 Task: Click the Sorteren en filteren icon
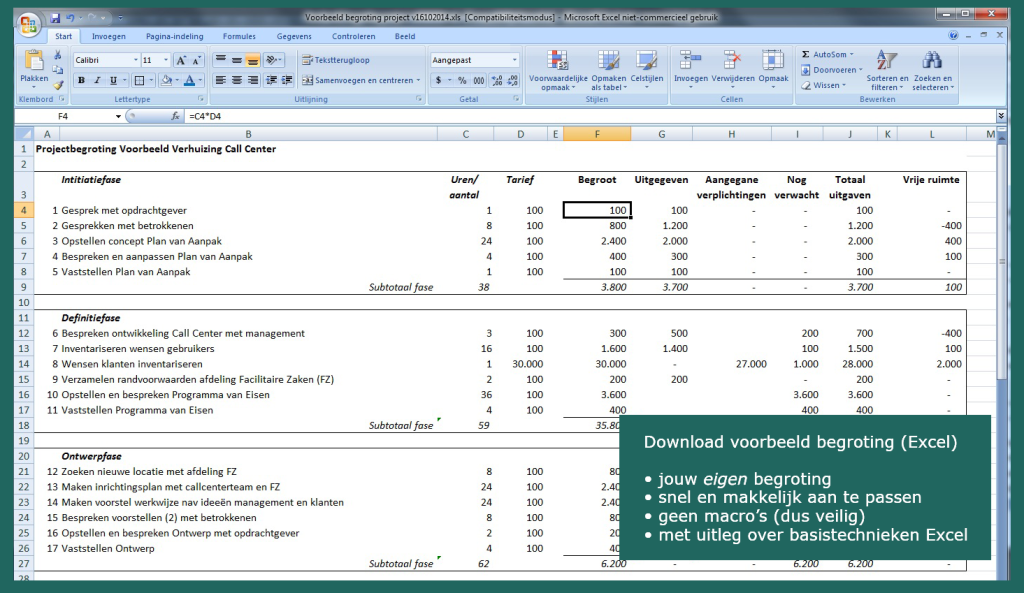click(x=887, y=60)
